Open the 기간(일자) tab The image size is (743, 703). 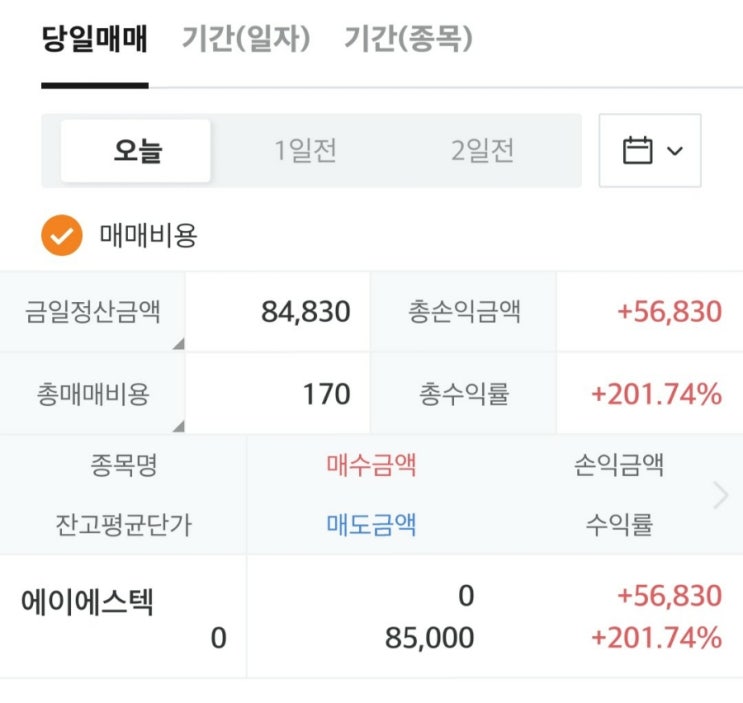[x=246, y=40]
